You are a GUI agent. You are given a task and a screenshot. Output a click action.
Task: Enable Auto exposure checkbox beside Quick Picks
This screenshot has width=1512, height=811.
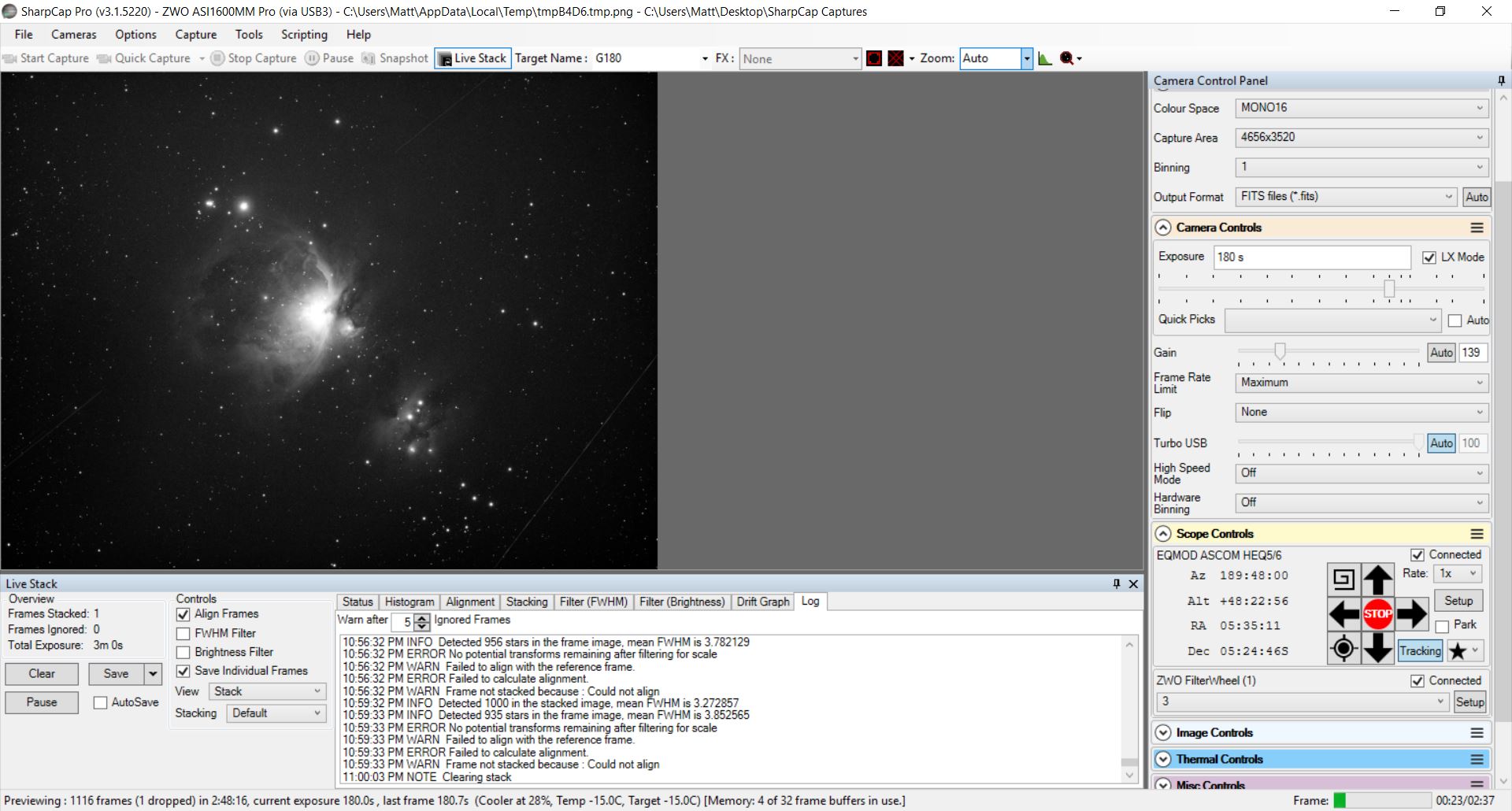point(1455,320)
